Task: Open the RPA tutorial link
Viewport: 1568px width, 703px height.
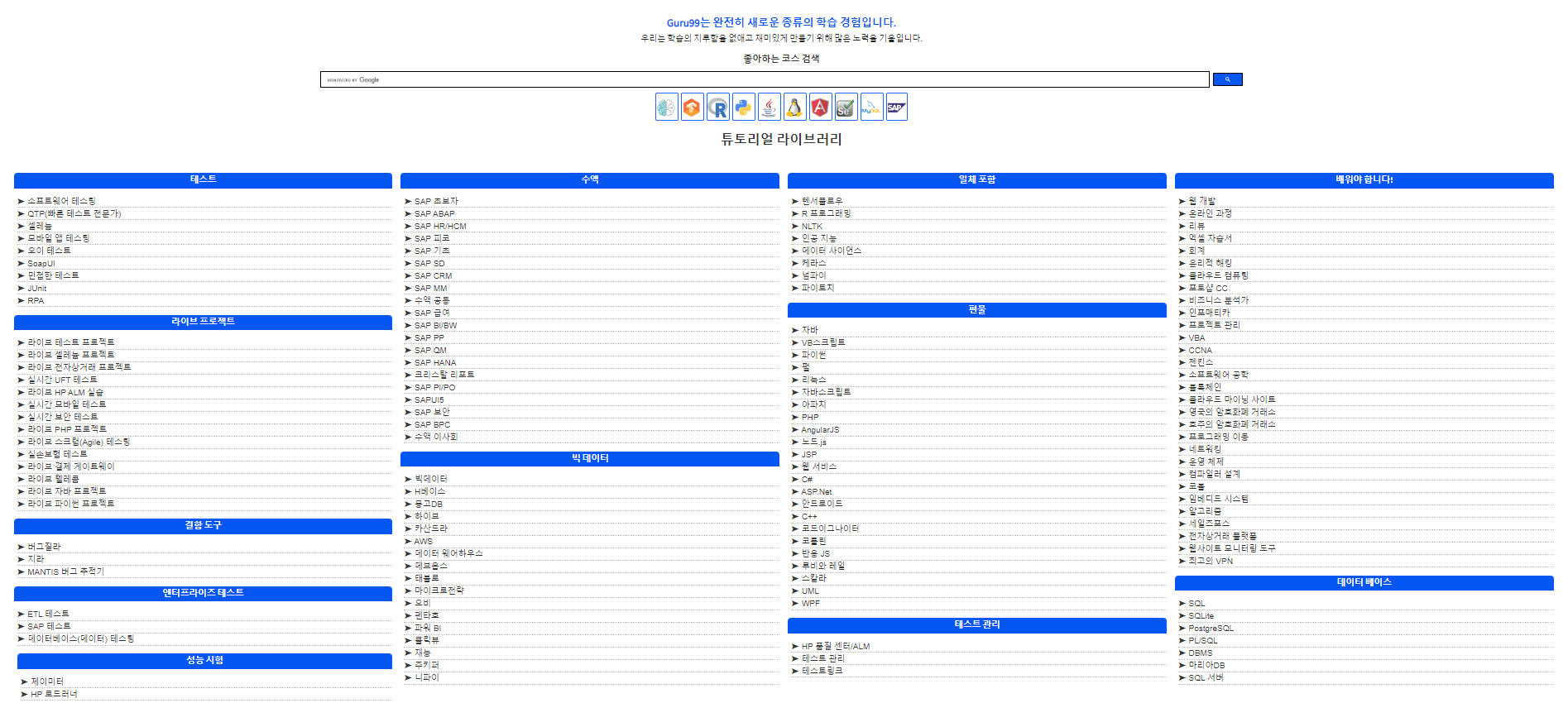Action: (x=36, y=301)
